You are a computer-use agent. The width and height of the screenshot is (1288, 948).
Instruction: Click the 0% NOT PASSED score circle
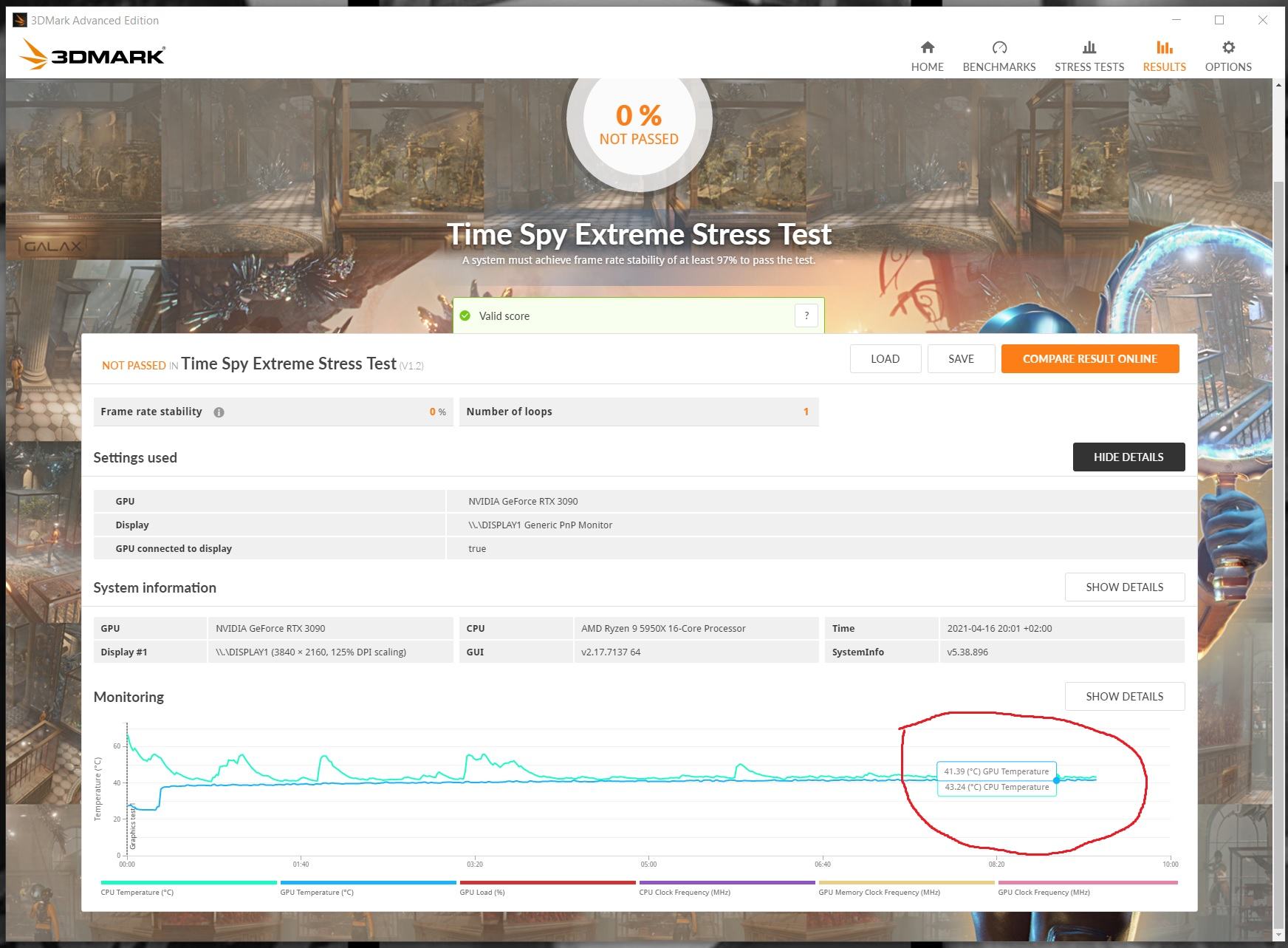639,120
